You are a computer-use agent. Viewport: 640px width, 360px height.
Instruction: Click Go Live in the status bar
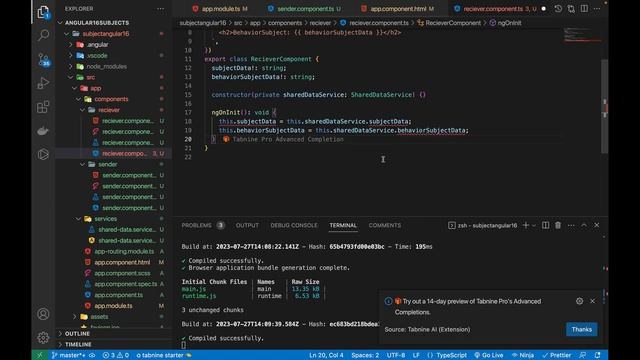coord(489,355)
